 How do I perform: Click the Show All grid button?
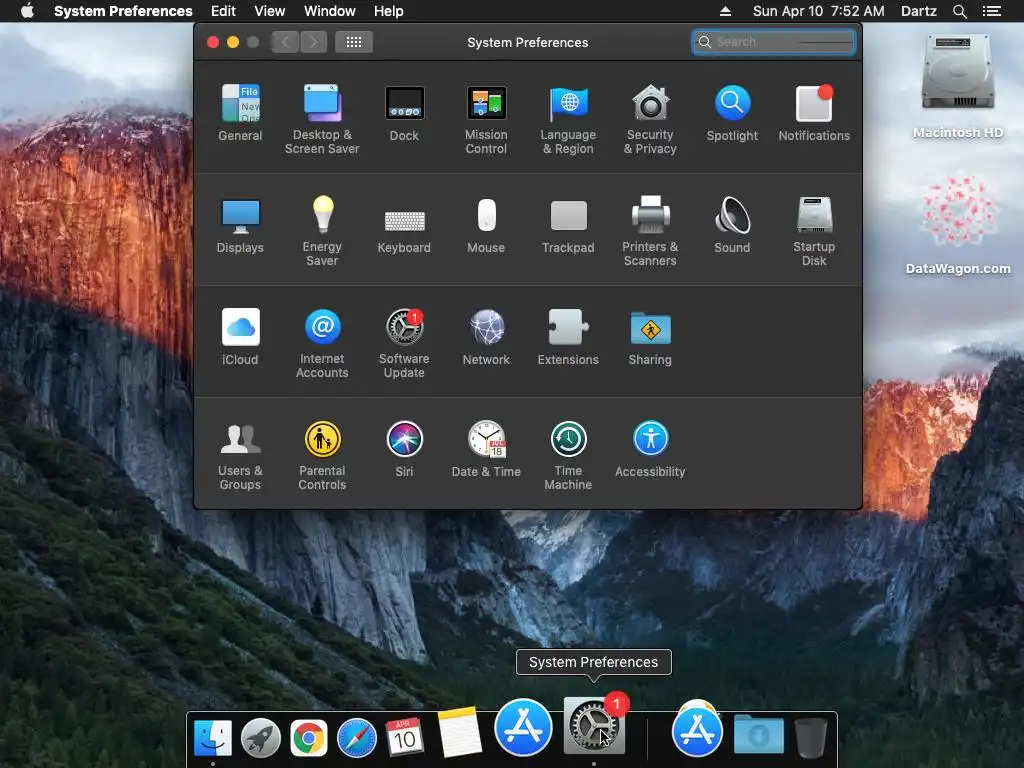[353, 42]
